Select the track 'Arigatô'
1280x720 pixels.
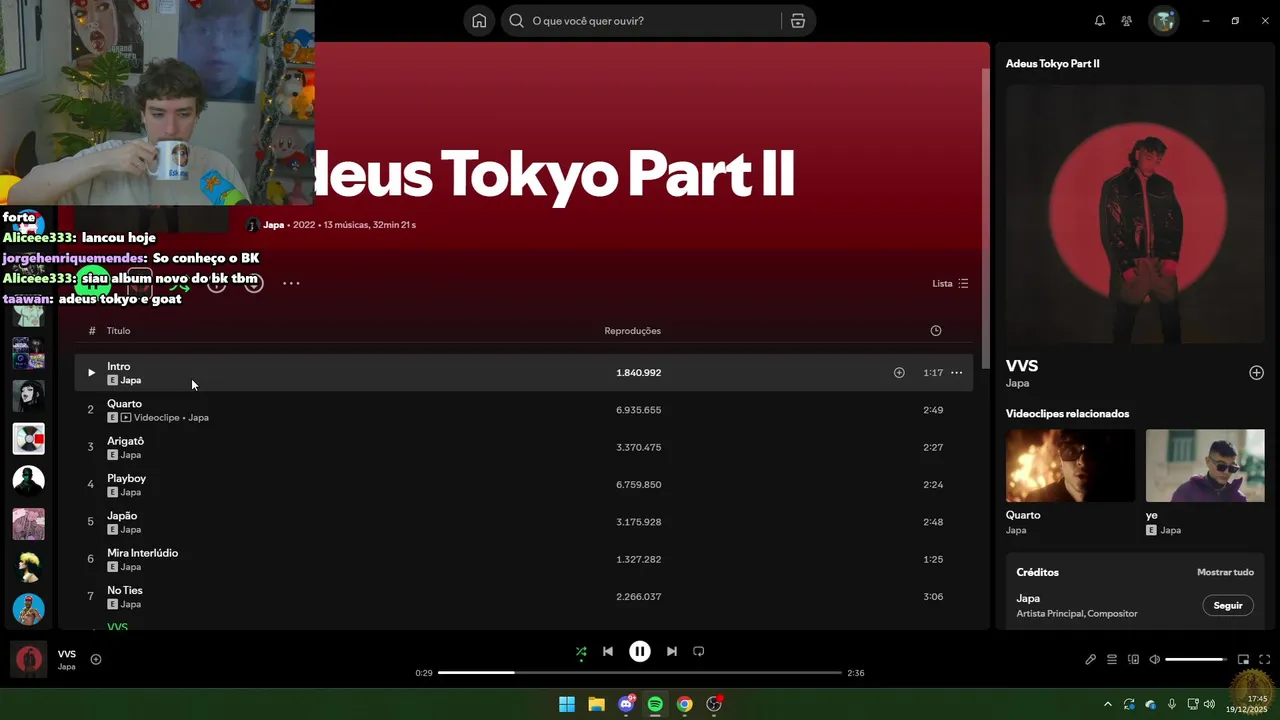[523, 447]
